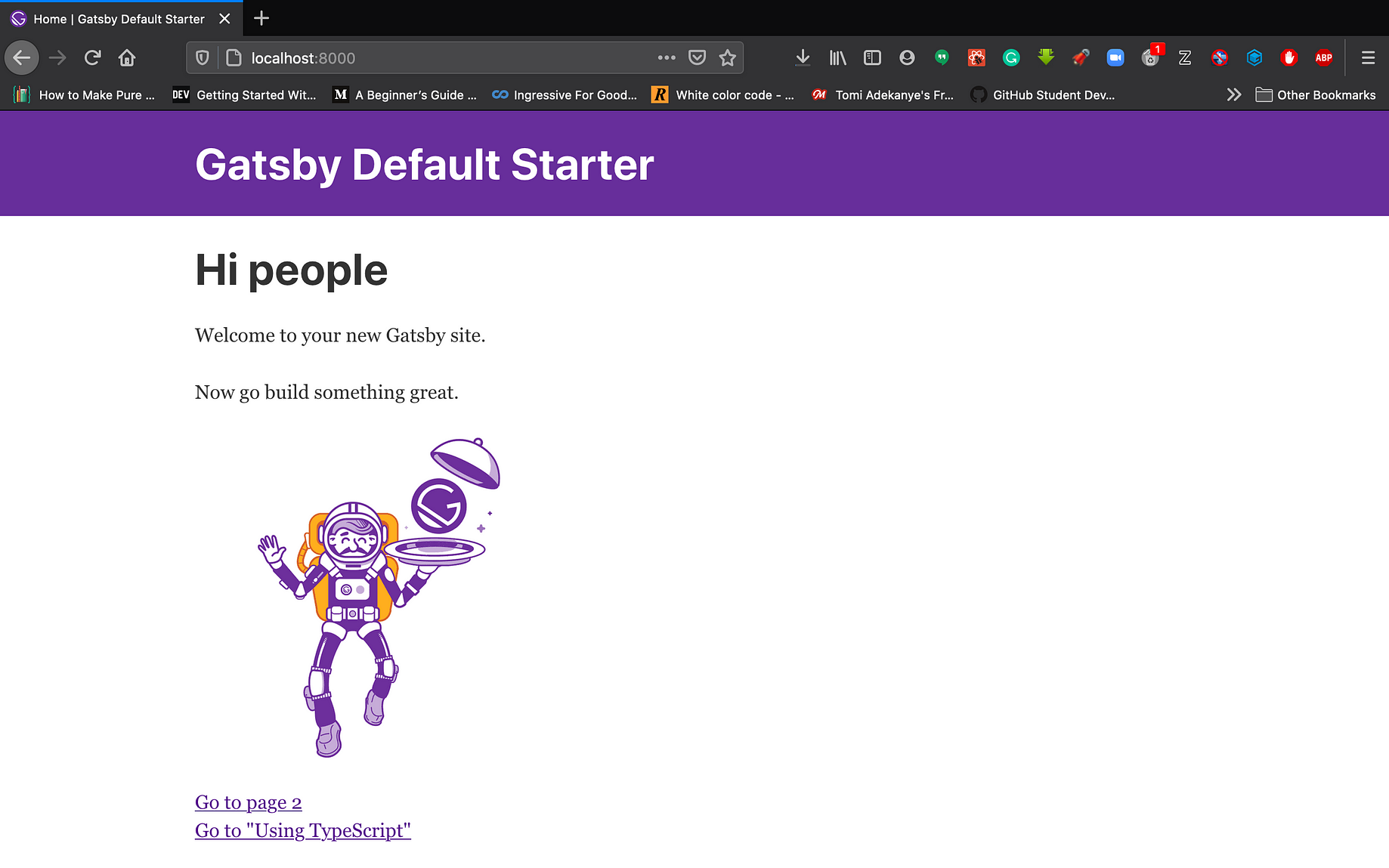Screen dimensions: 1389x868
Task: Click the forward navigation arrow
Action: (57, 57)
